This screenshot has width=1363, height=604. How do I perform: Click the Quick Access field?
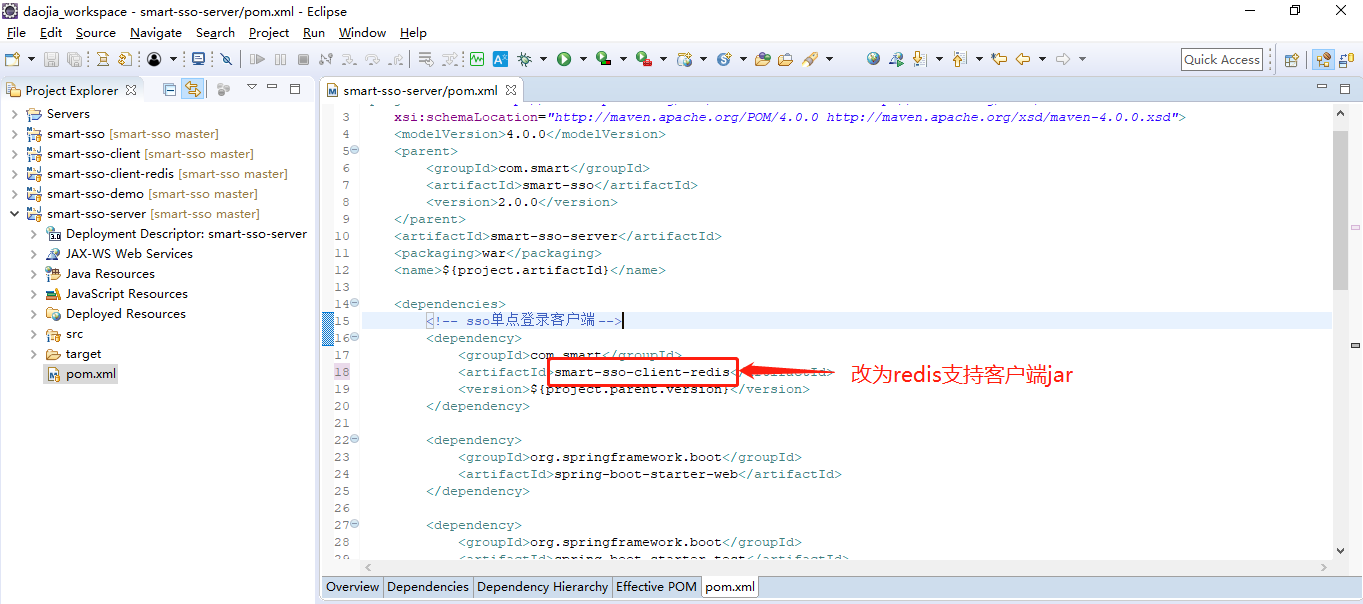coord(1221,59)
